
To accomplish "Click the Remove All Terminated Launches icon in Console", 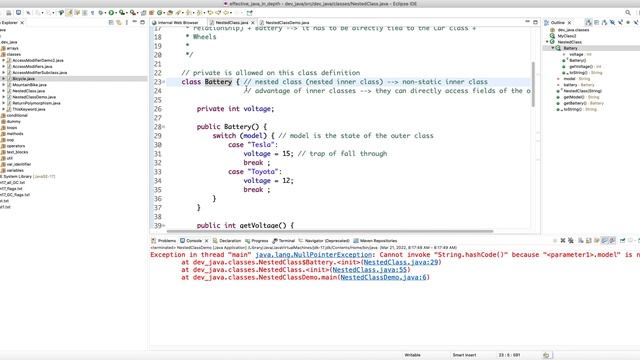I will [571, 240].
